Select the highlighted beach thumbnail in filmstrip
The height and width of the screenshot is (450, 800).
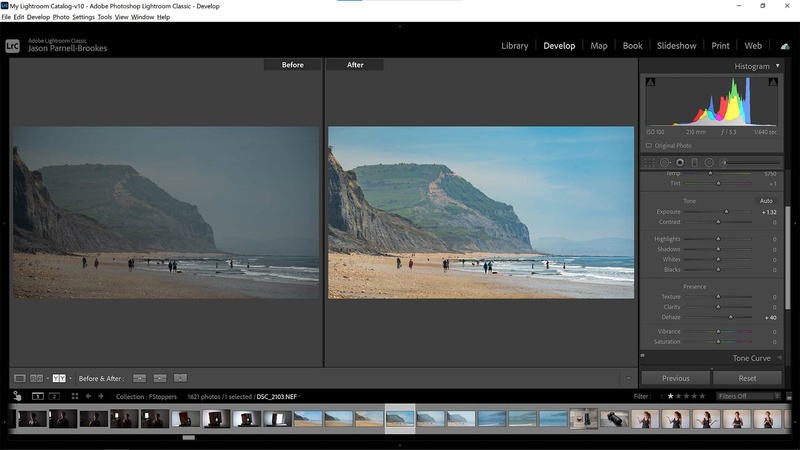399,418
